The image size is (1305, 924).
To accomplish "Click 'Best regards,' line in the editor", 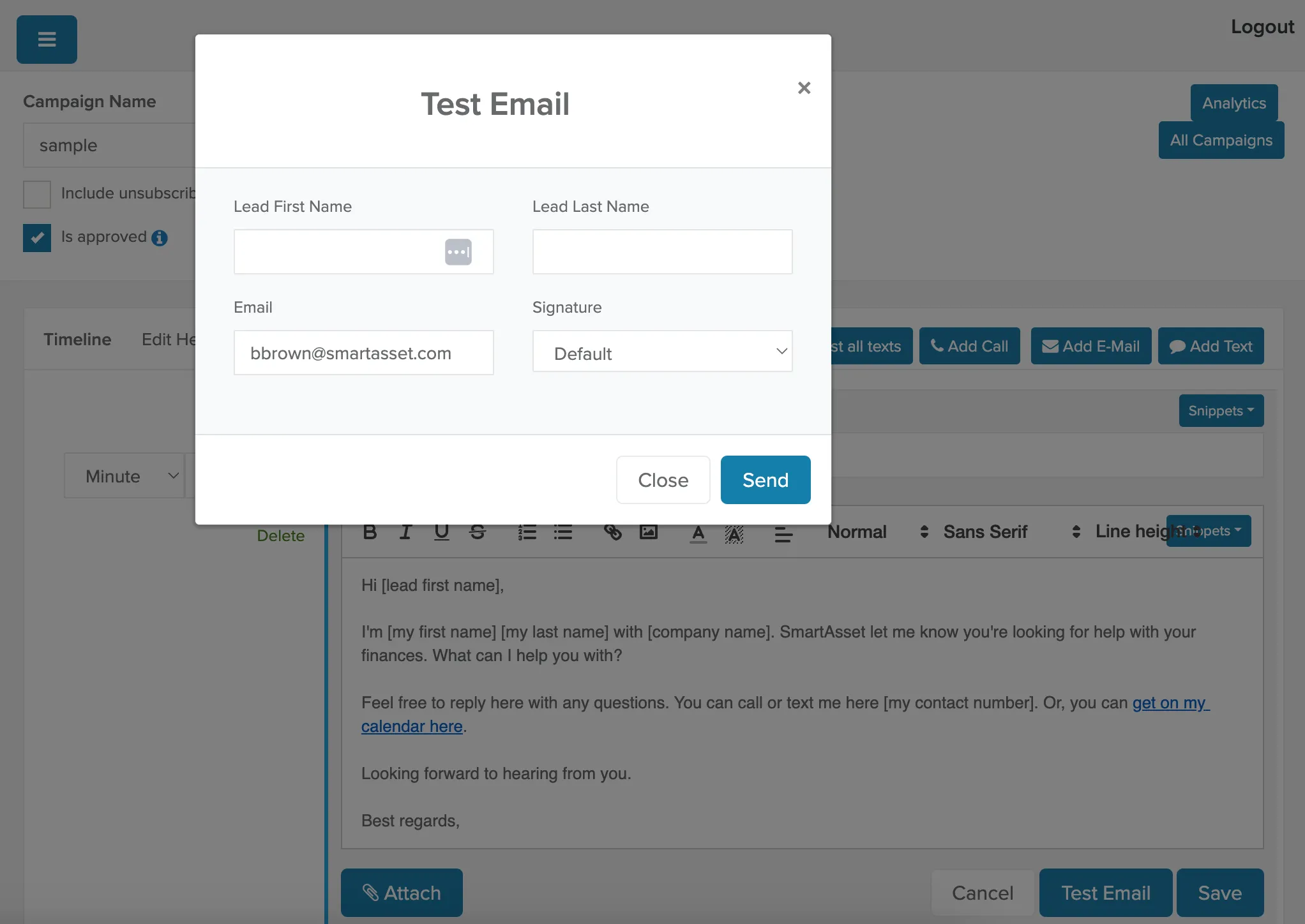I will click(x=411, y=821).
